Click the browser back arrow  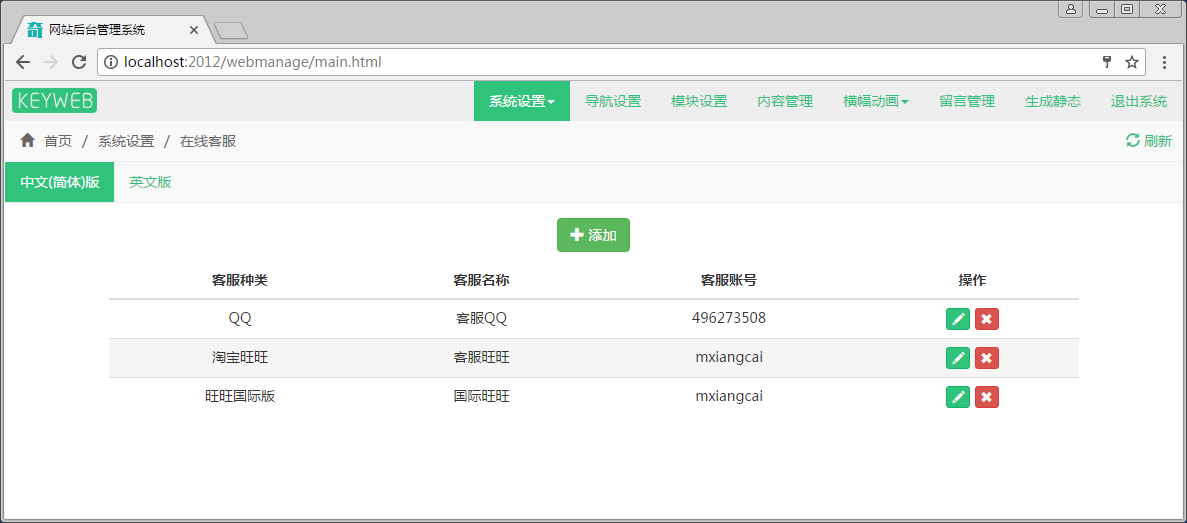coord(23,62)
